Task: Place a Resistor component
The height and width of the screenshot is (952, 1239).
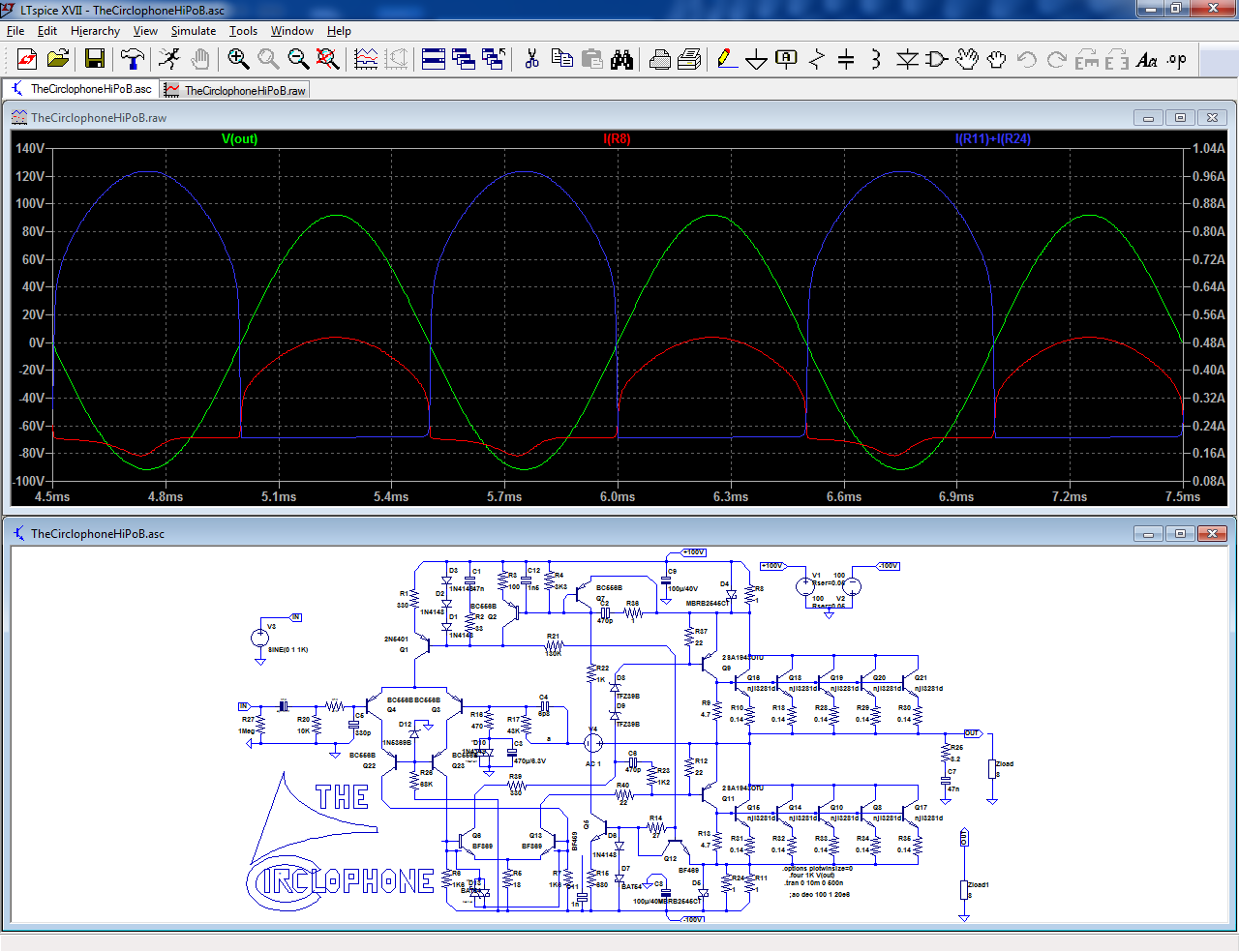Action: point(817,60)
